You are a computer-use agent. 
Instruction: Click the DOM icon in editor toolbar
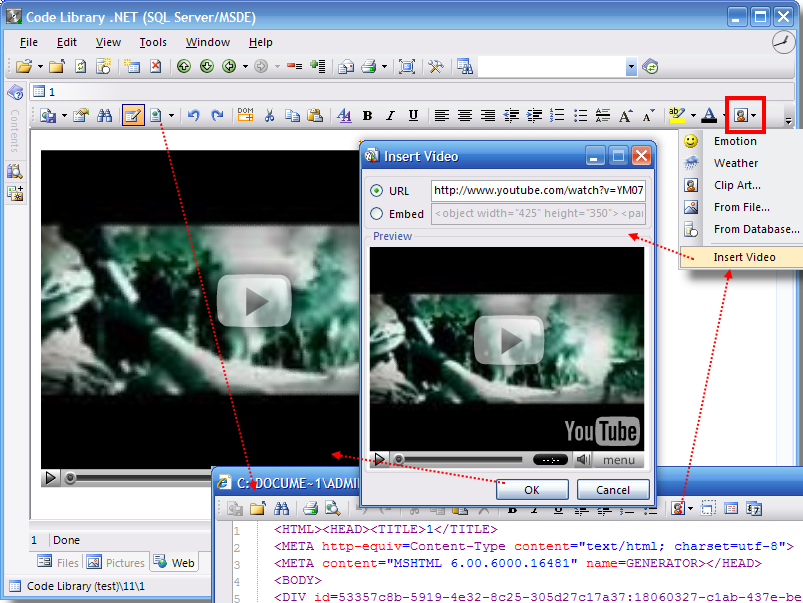(x=245, y=115)
